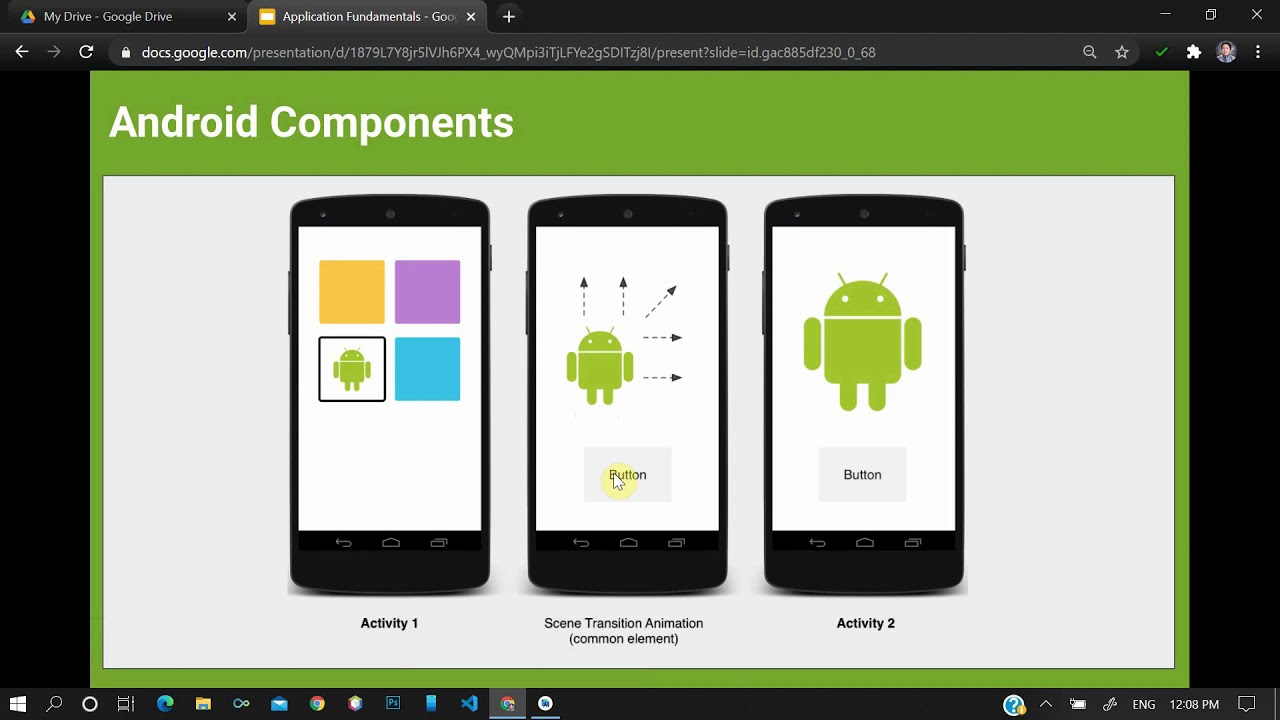1280x720 pixels.
Task: Click the green checkmark extension icon
Action: (x=1161, y=52)
